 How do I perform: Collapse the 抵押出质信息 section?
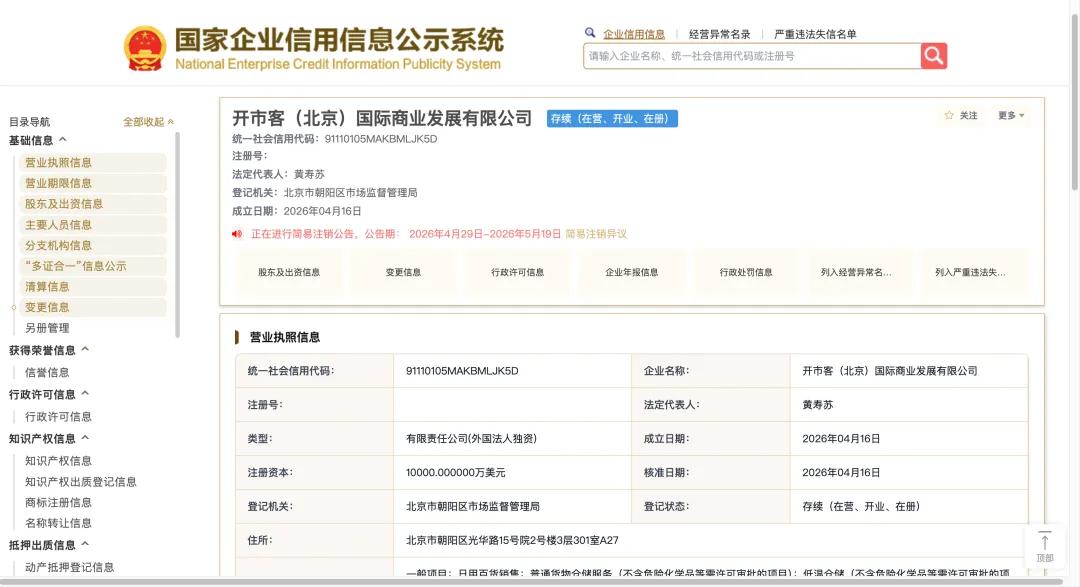click(x=85, y=544)
